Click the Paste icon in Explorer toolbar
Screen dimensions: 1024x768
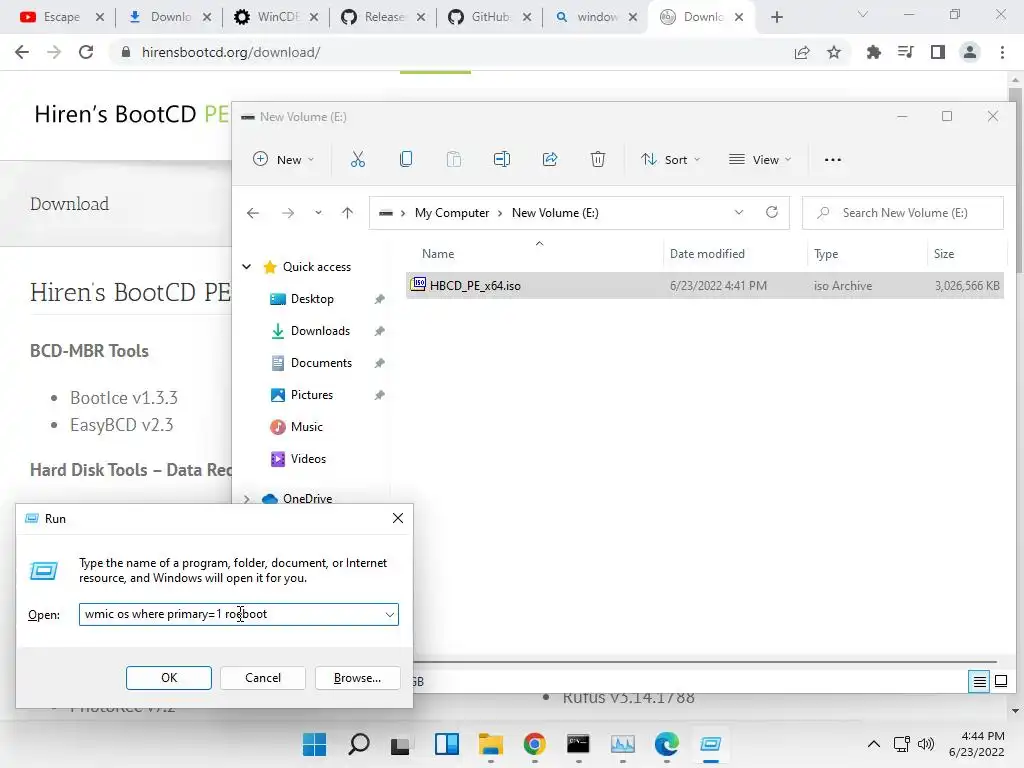453,159
